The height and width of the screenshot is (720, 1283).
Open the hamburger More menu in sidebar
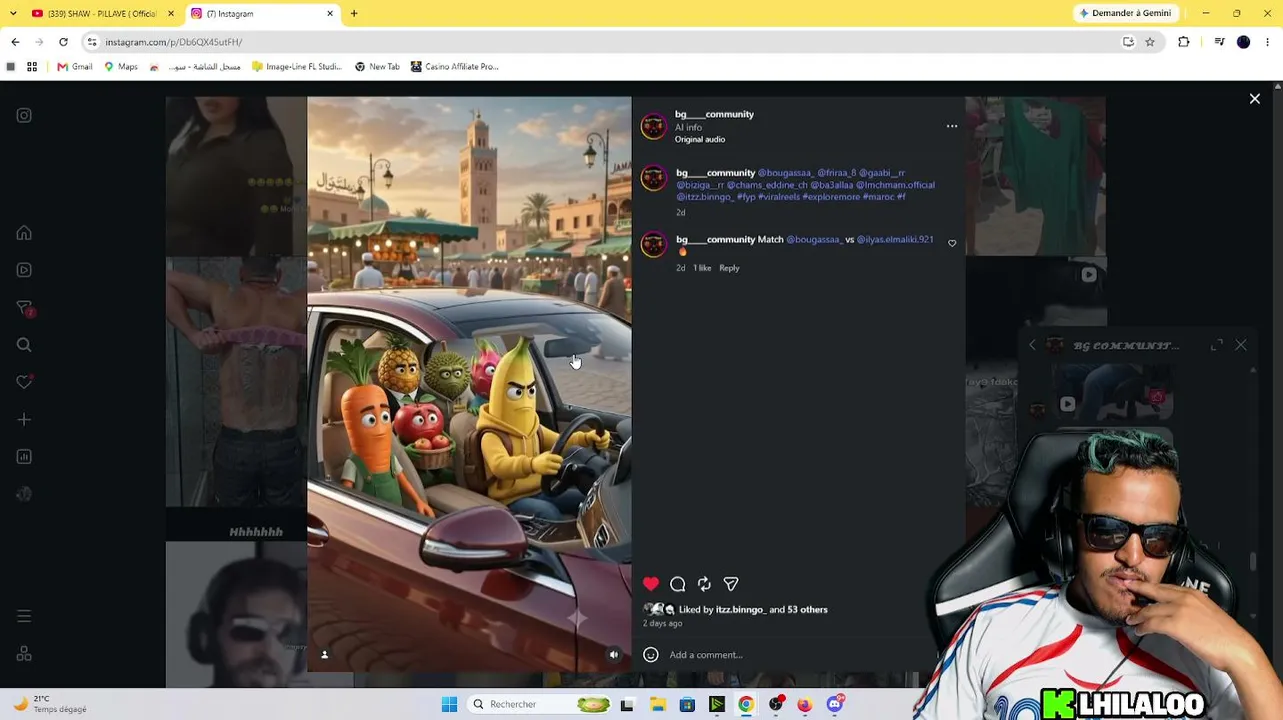click(x=24, y=616)
